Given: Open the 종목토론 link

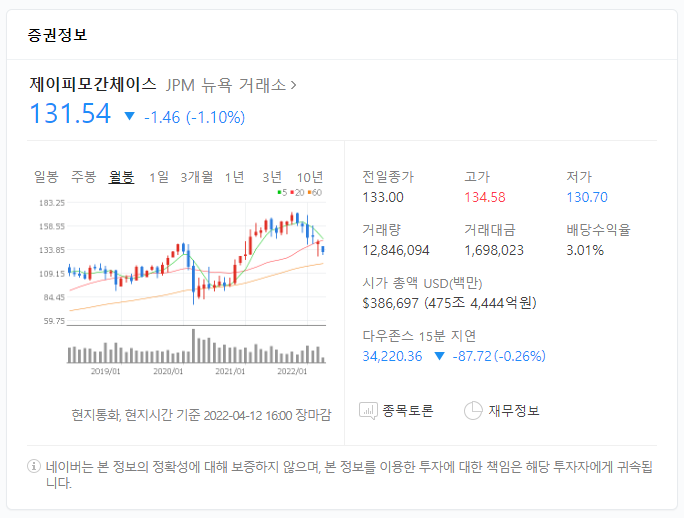Looking at the screenshot, I should (407, 411).
